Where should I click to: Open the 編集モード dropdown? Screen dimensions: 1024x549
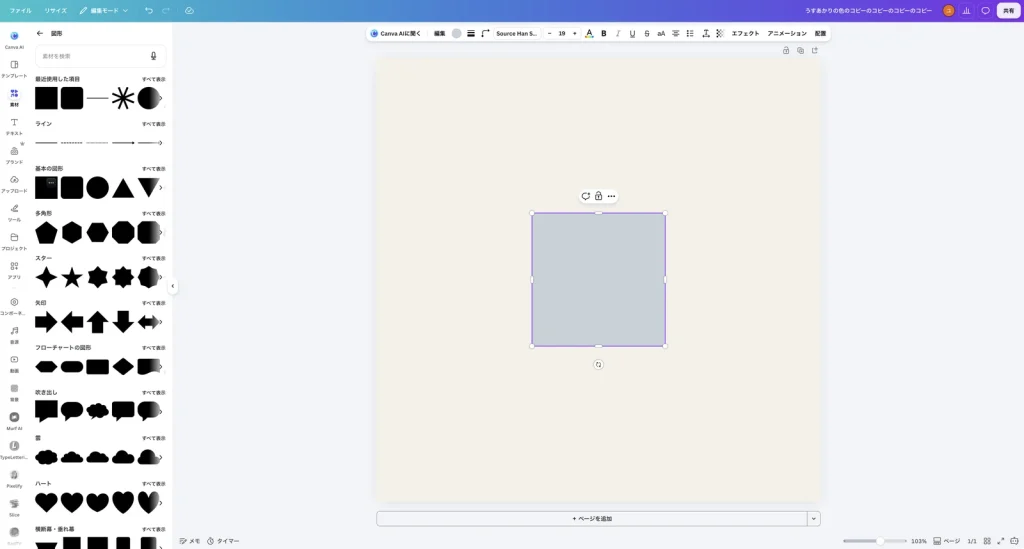[104, 10]
